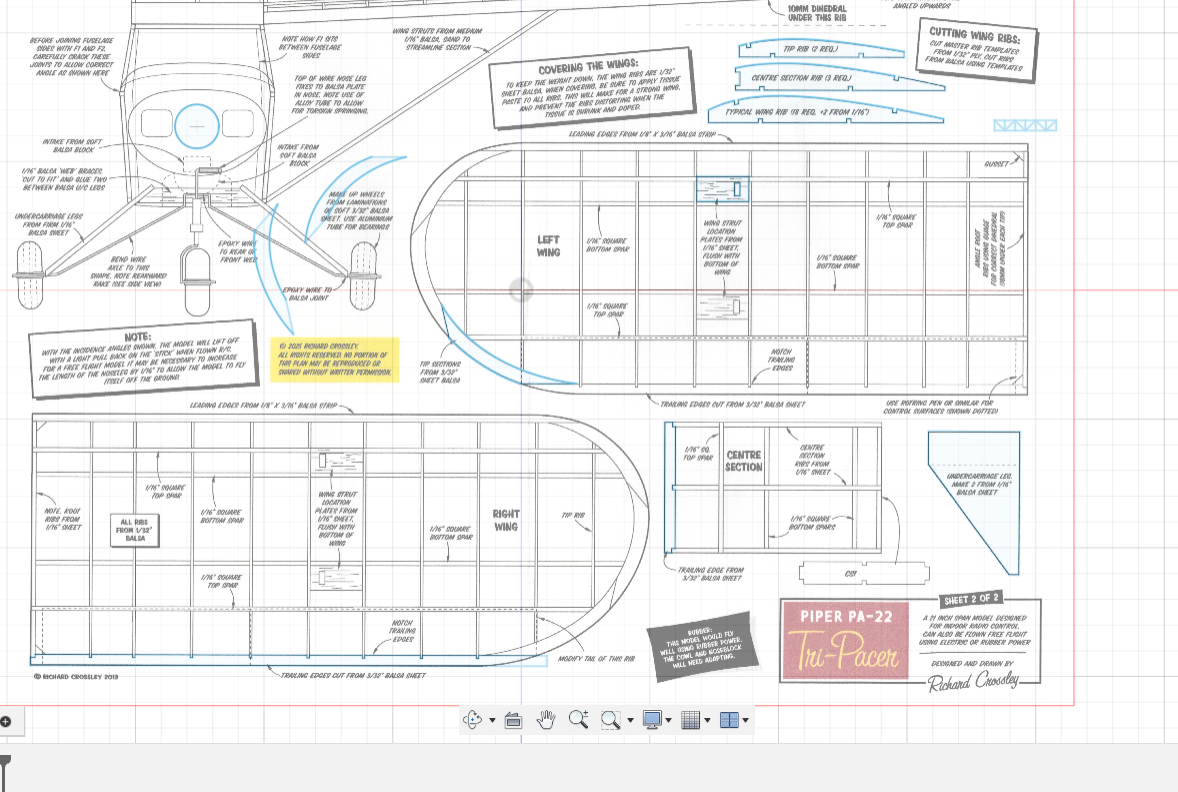Click the LEFT WING label on plan
The image size is (1178, 792).
point(548,246)
